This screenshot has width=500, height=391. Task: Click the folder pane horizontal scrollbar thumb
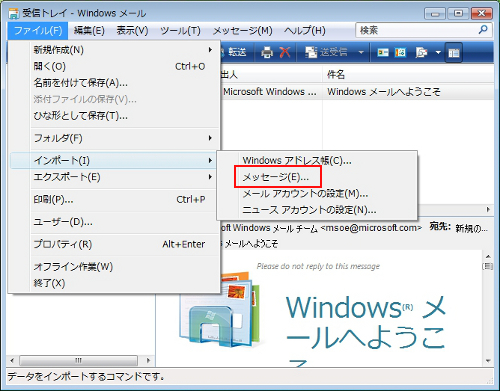(x=78, y=360)
